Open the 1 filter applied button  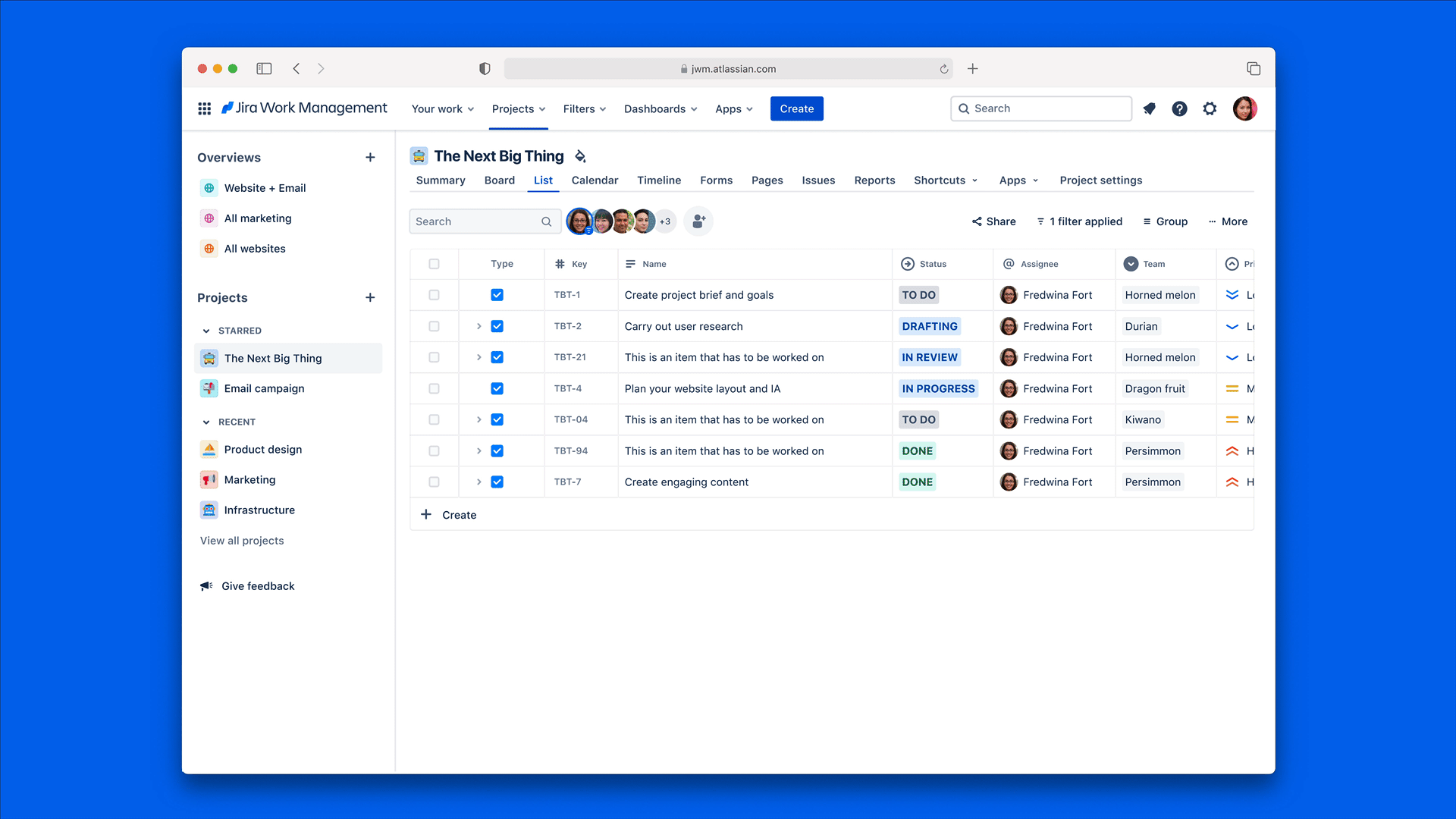1079,221
